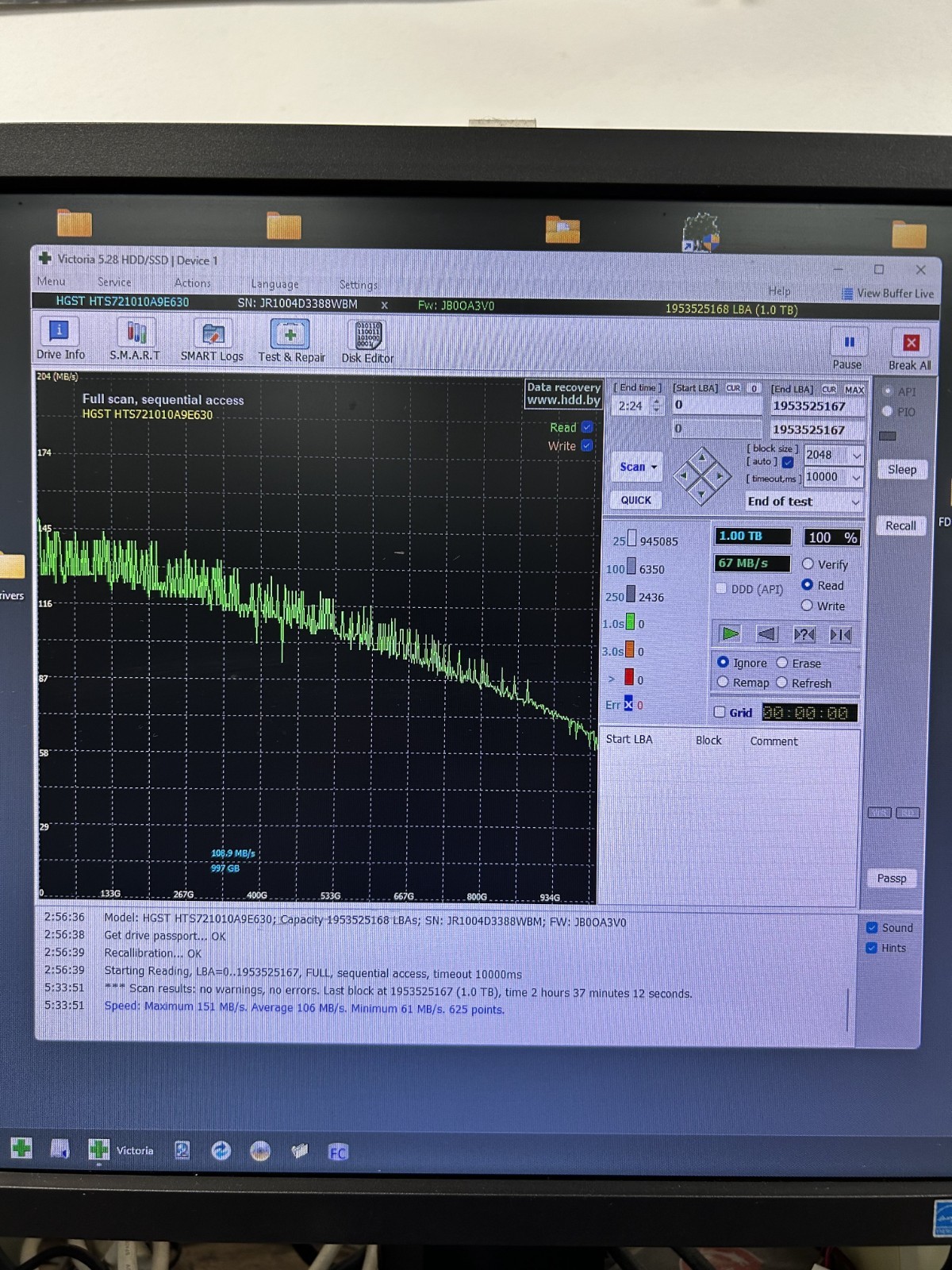Click the rewind arrow scan button
Image resolution: width=952 pixels, height=1270 pixels.
click(766, 634)
